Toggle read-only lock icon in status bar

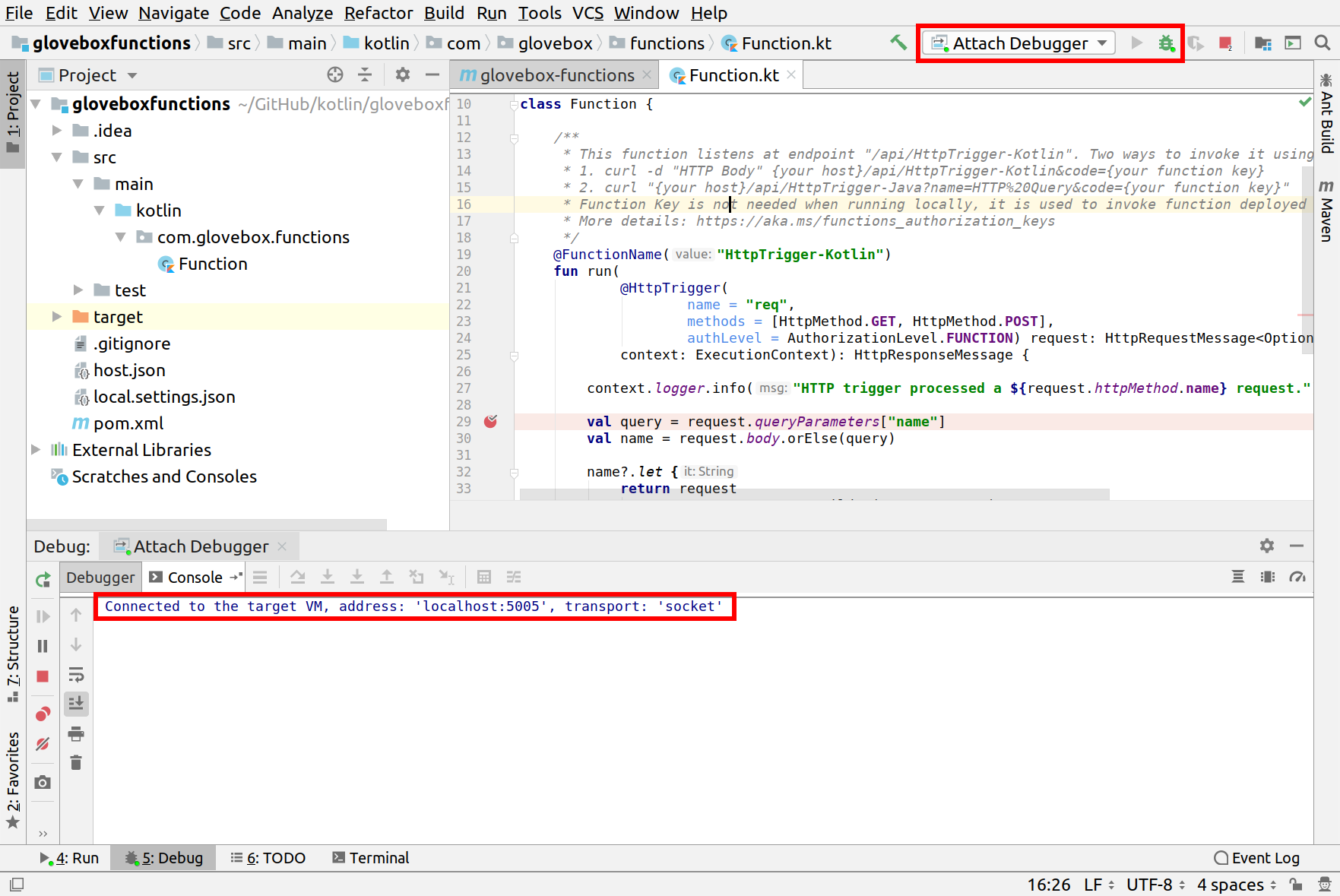tap(1297, 885)
